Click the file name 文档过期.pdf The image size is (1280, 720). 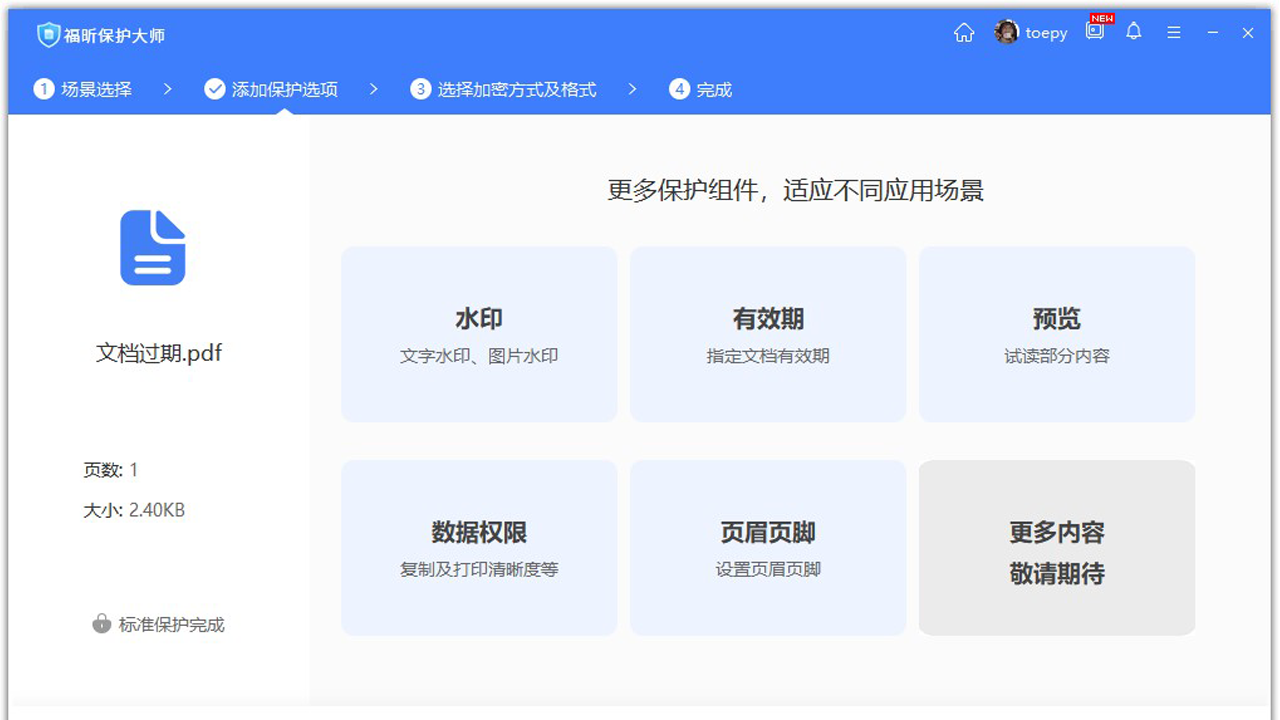click(x=157, y=353)
